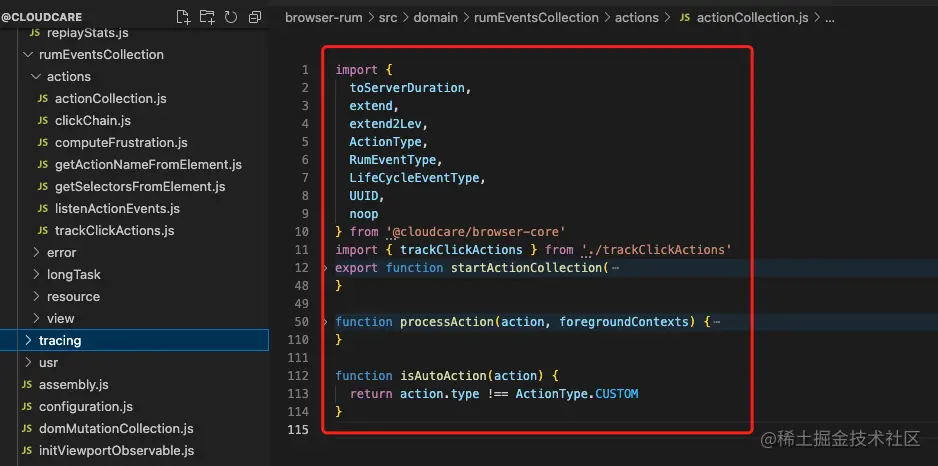Viewport: 938px width, 466px height.
Task: Click line number 1 in the gutter
Action: pos(305,70)
